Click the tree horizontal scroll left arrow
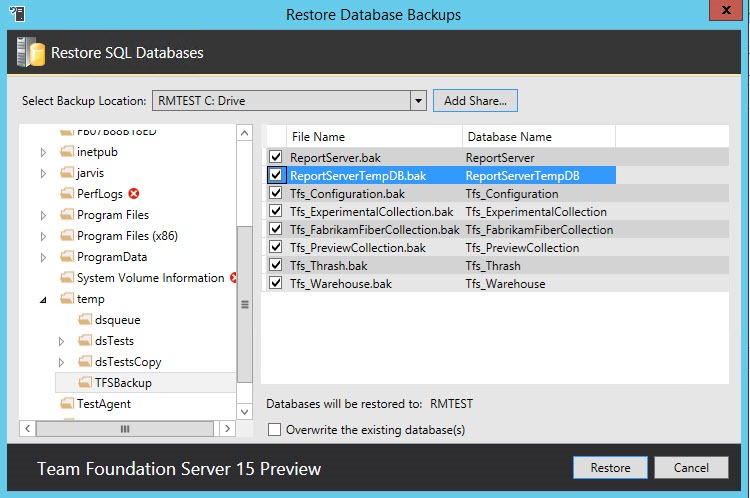The width and height of the screenshot is (750, 498). click(28, 428)
